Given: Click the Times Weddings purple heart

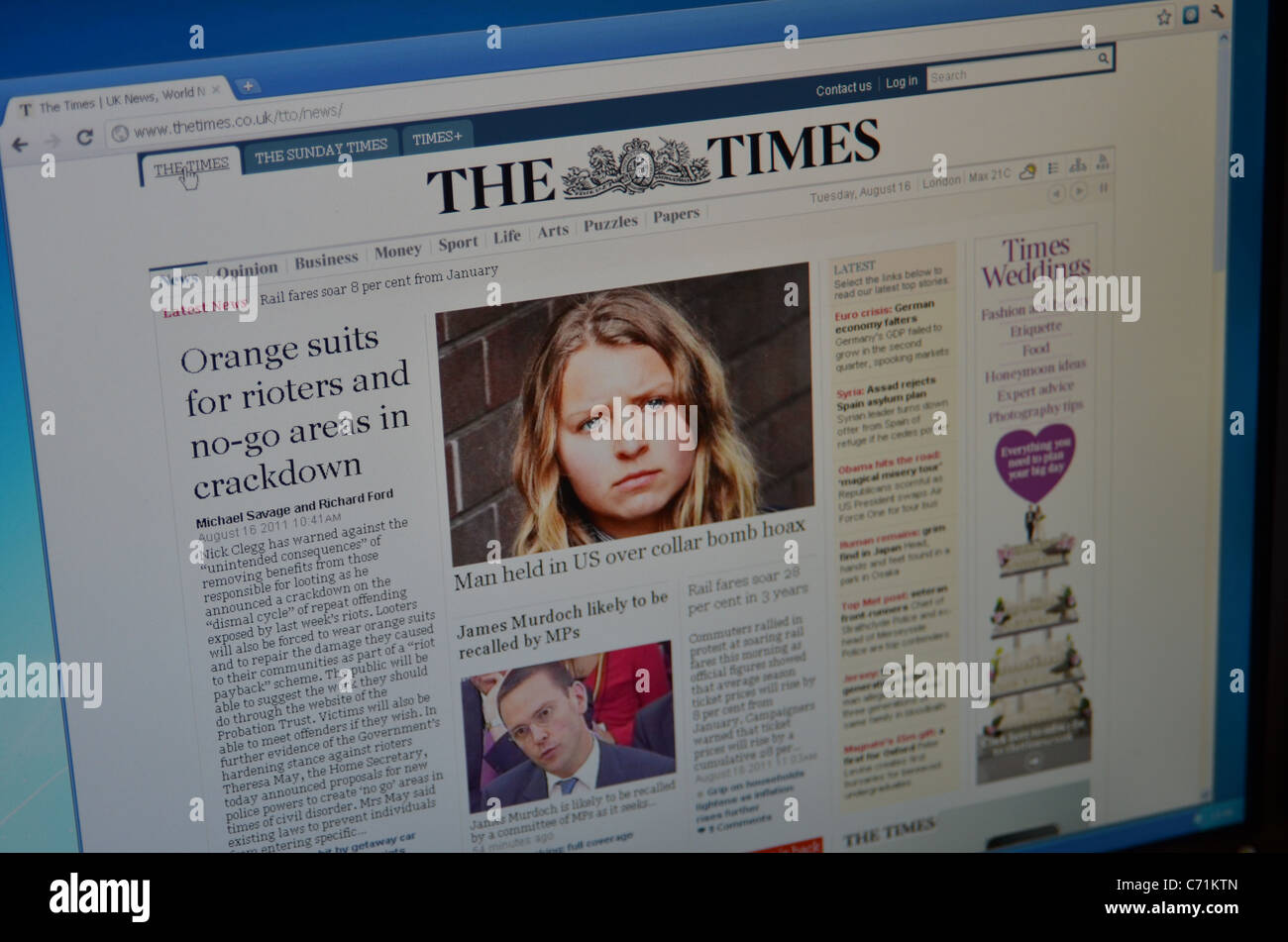Looking at the screenshot, I should (x=1034, y=464).
